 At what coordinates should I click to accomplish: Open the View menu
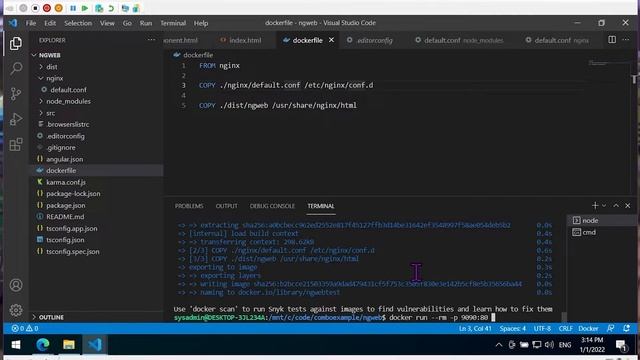click(x=107, y=23)
